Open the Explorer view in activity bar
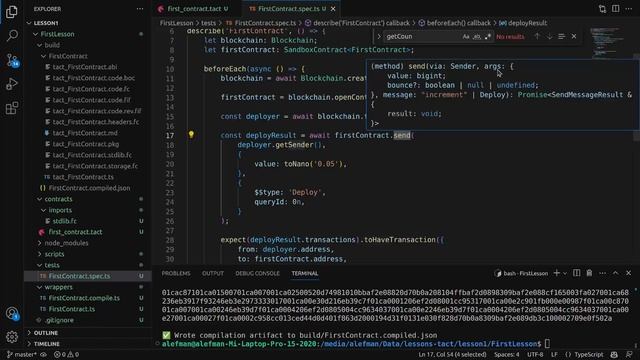 pyautogui.click(x=12, y=11)
